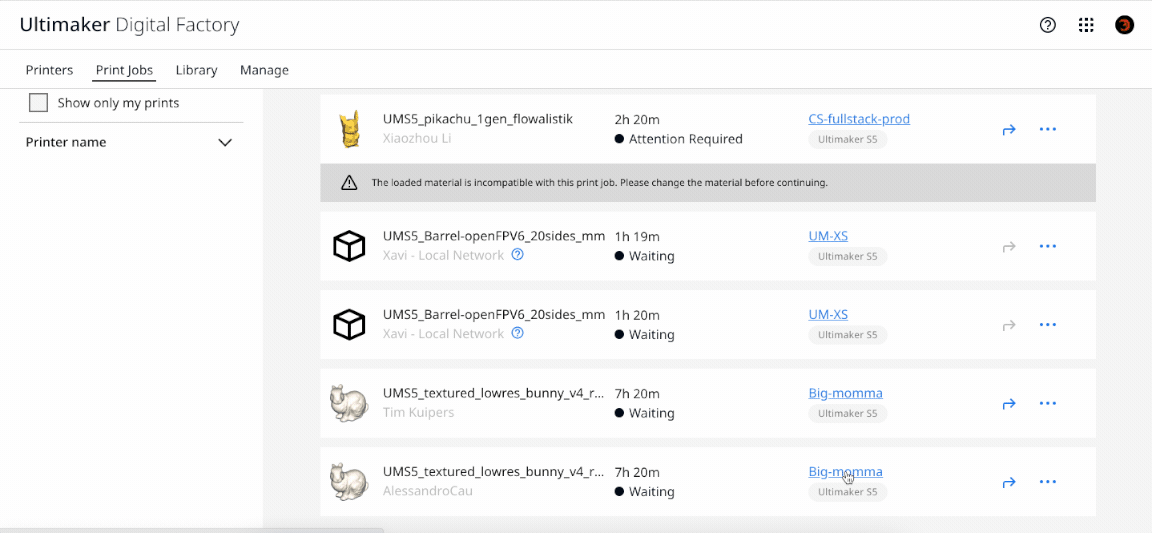Open more options for AlessandroCau bunny job

point(1047,482)
